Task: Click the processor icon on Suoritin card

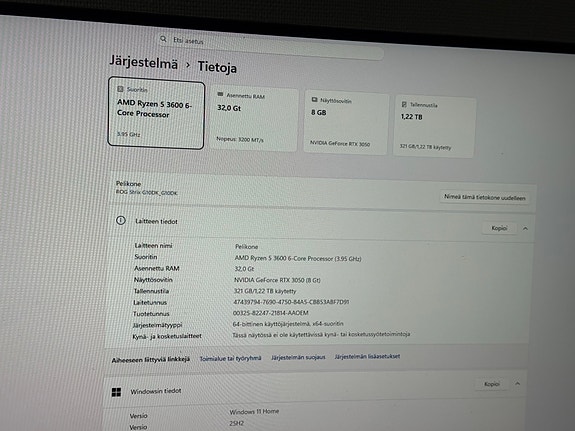Action: tap(120, 89)
